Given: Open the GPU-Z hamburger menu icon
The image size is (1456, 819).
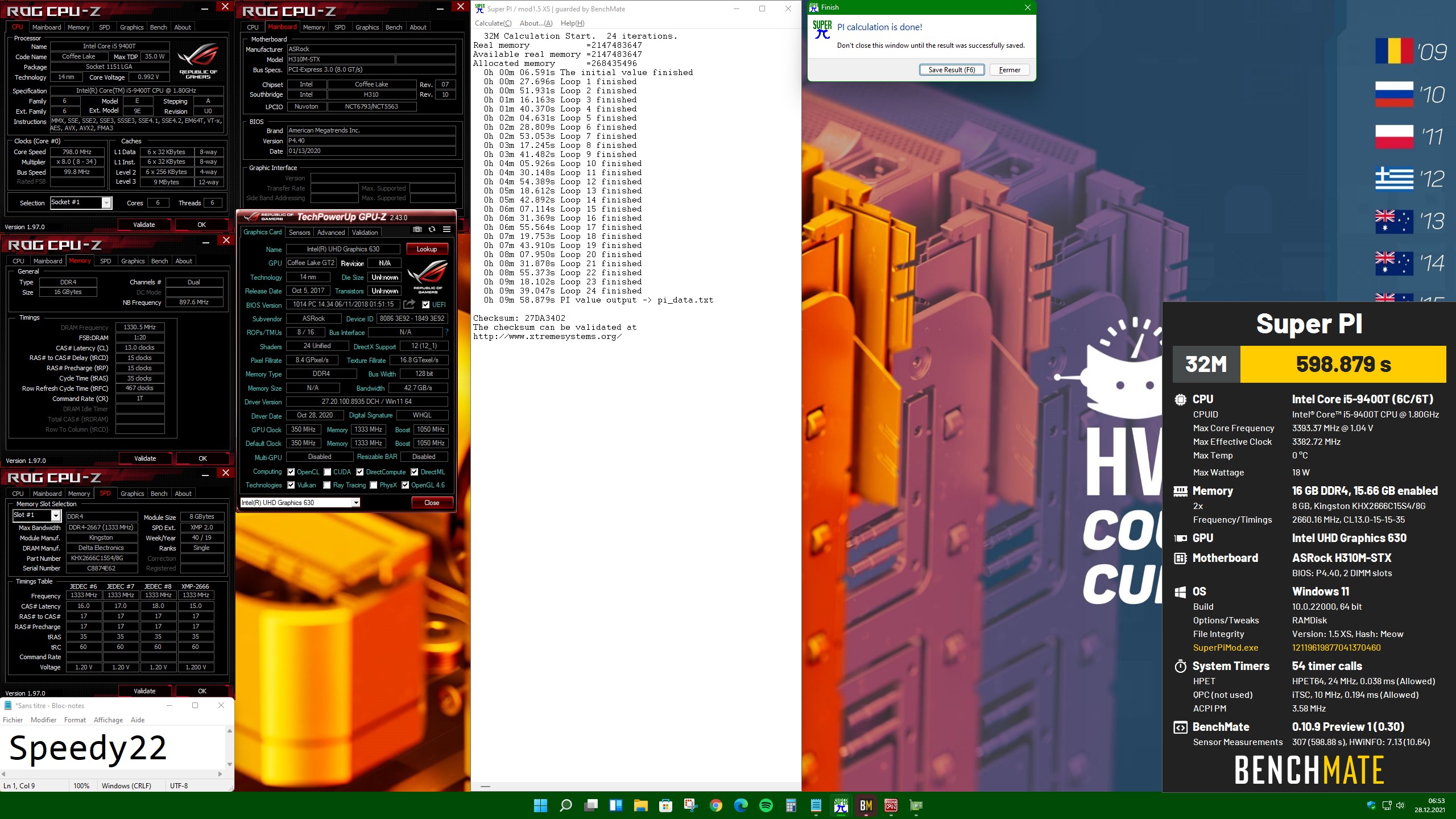Looking at the screenshot, I should [x=447, y=229].
